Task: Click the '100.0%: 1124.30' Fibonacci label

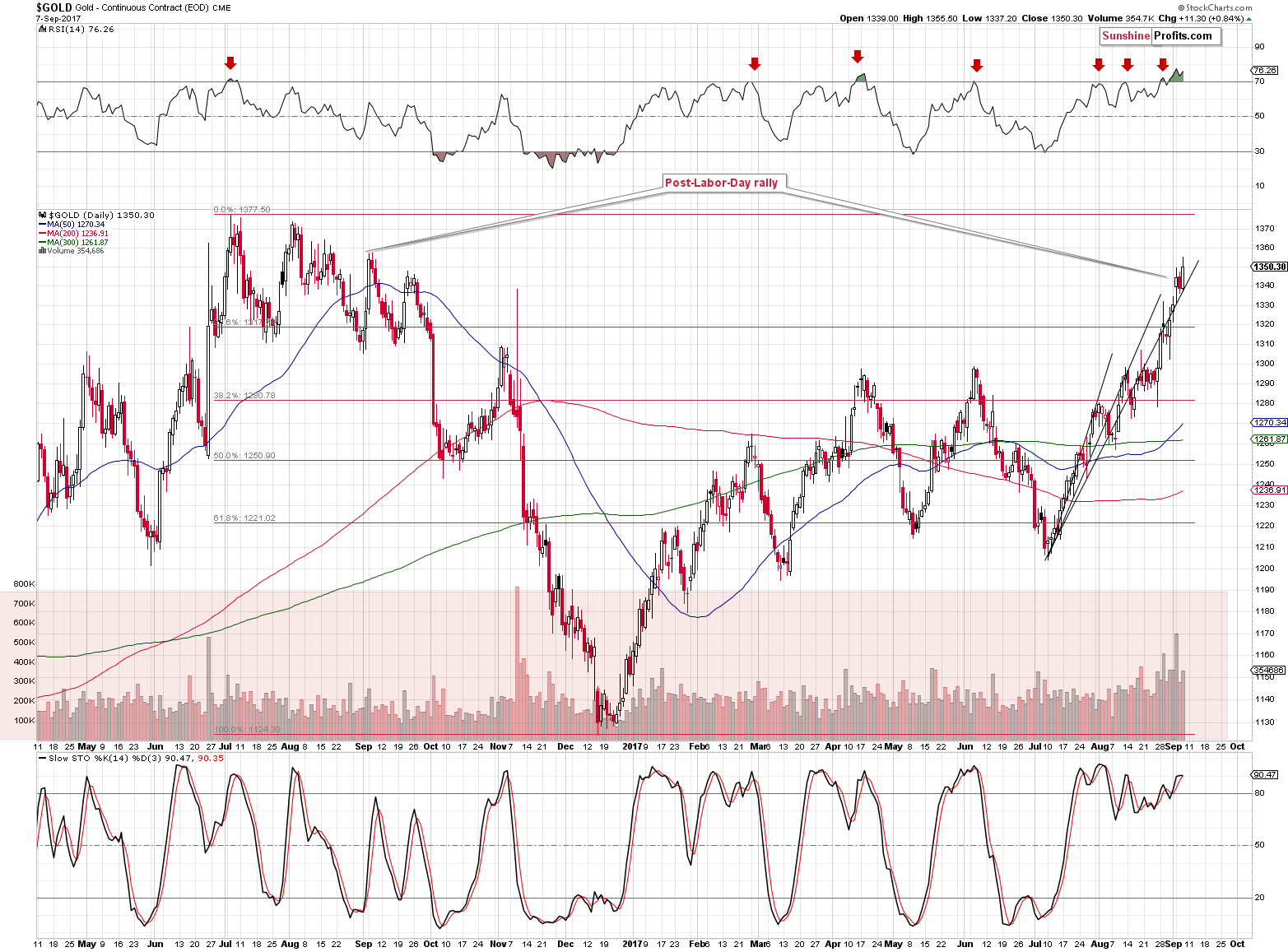Action: (247, 730)
